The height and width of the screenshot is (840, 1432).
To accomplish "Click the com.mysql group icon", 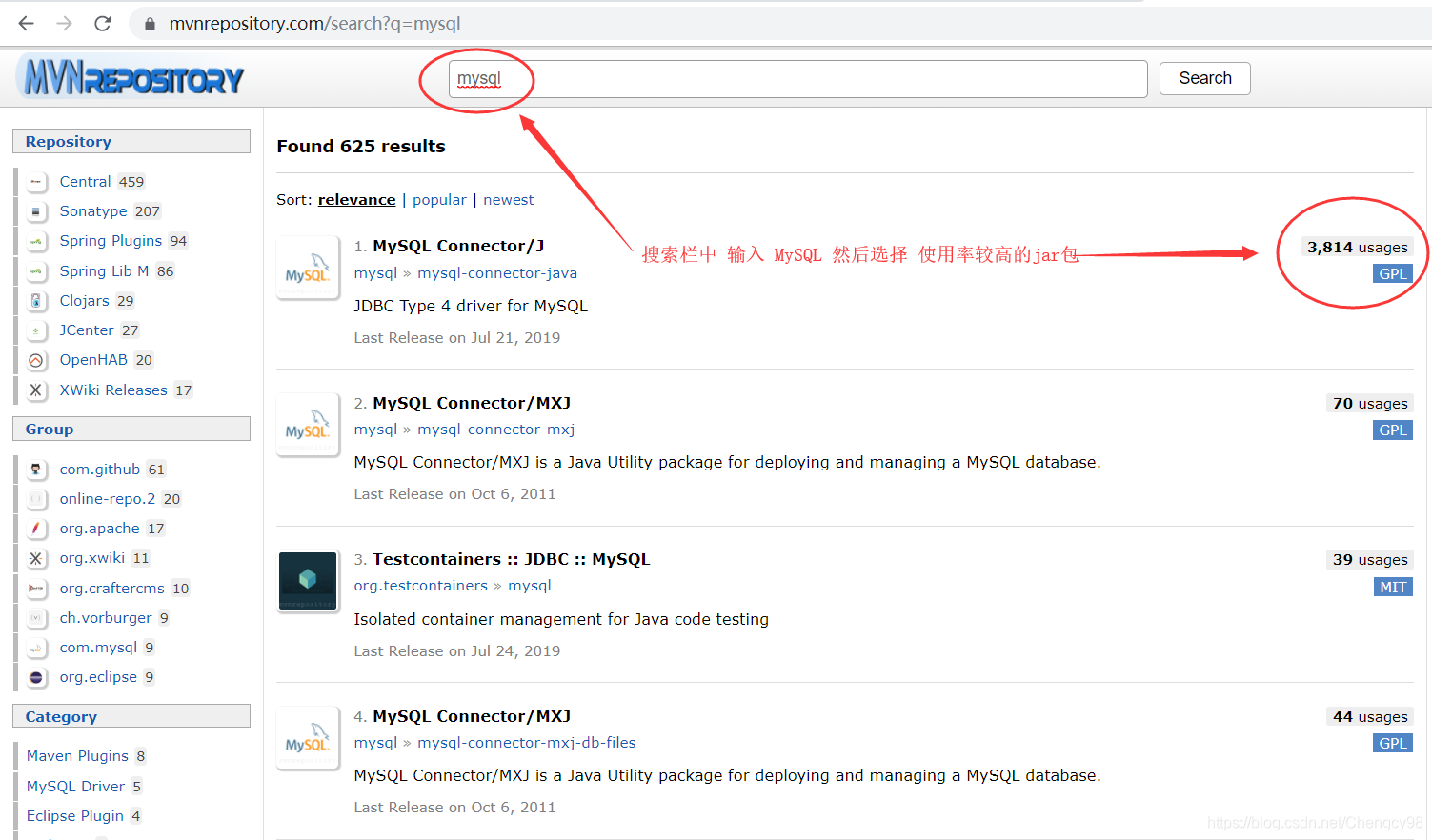I will pos(36,648).
